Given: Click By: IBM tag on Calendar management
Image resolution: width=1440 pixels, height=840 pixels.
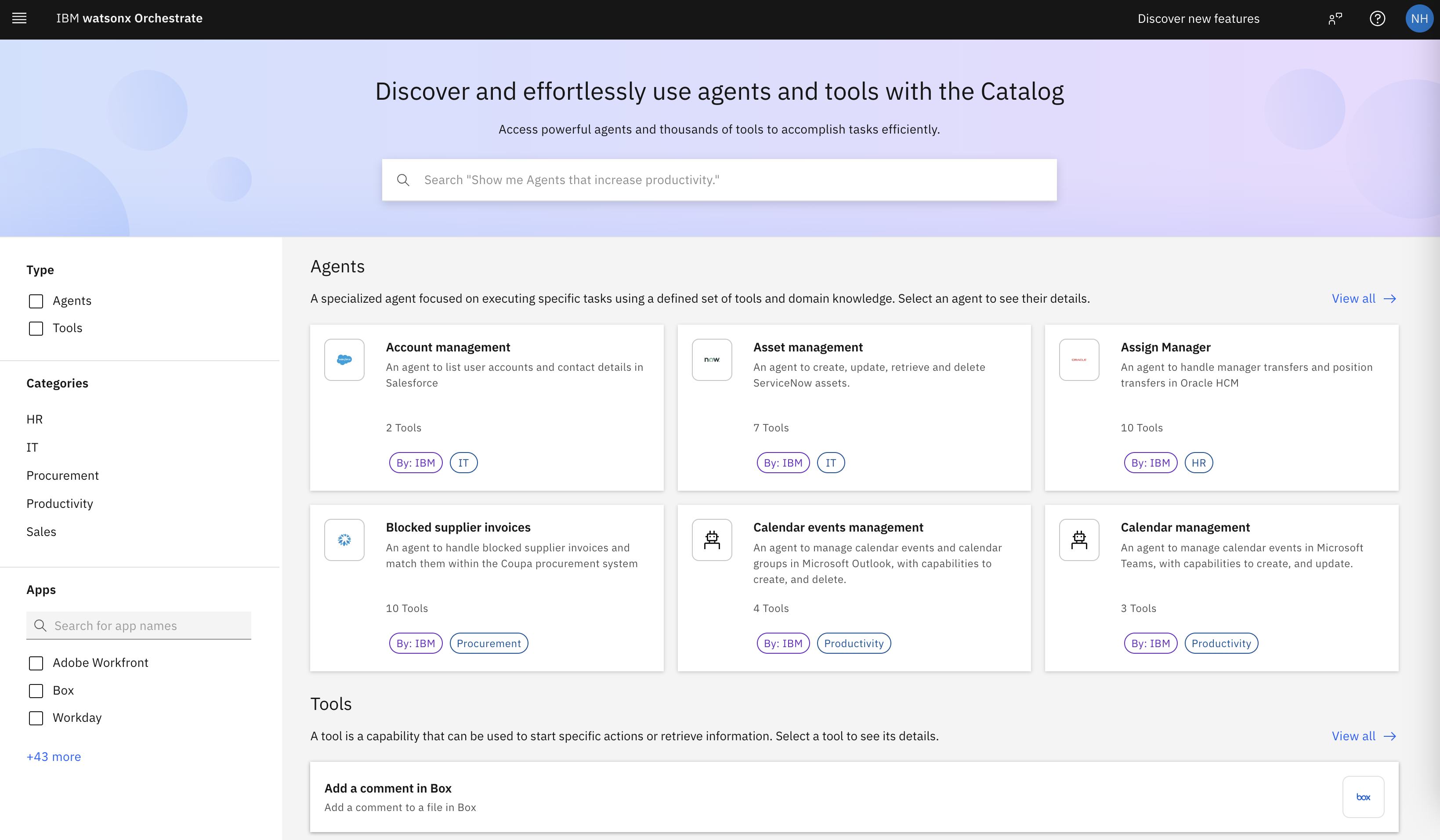Looking at the screenshot, I should [x=1151, y=644].
